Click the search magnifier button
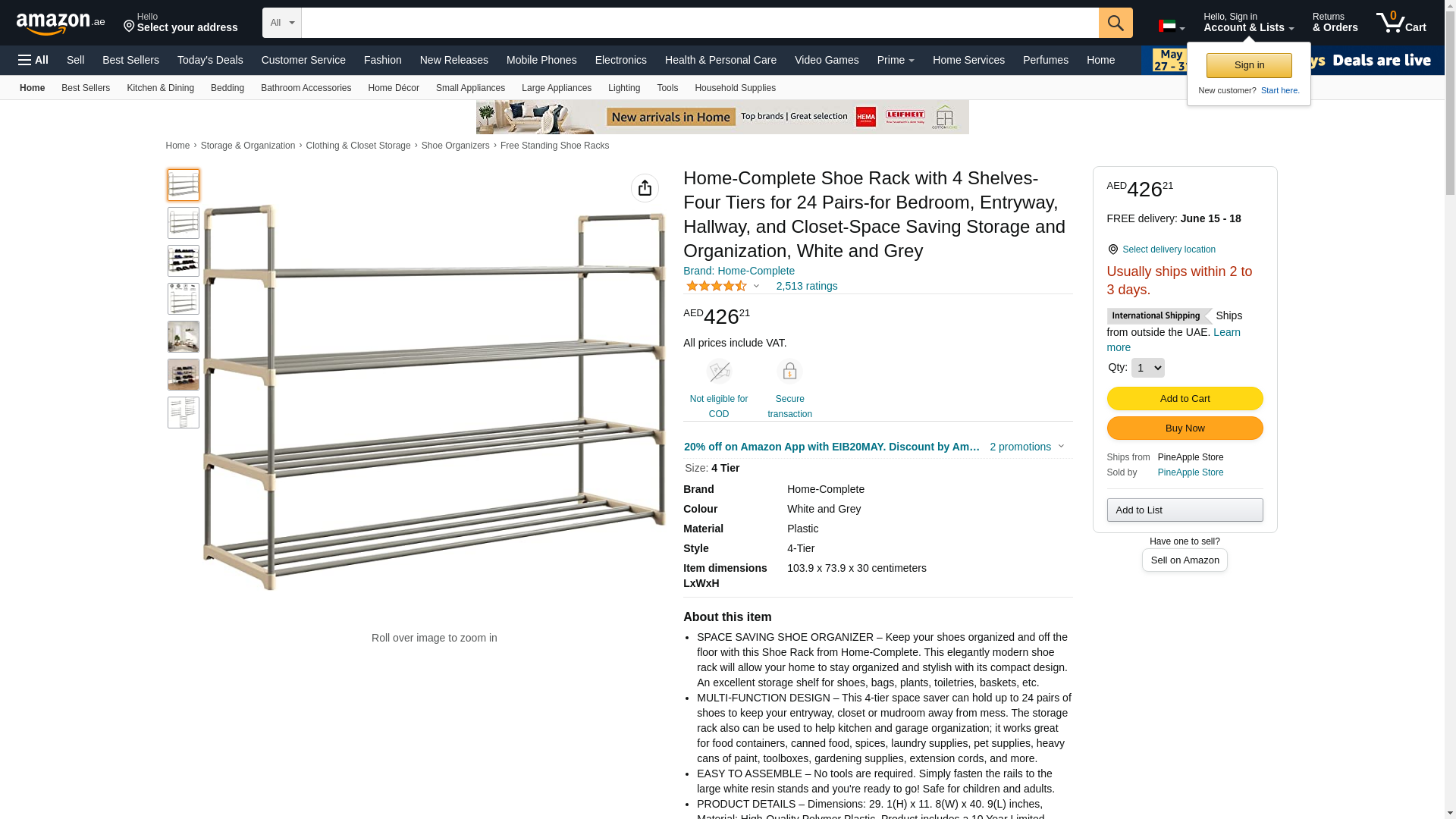Image resolution: width=1456 pixels, height=819 pixels. (1115, 23)
